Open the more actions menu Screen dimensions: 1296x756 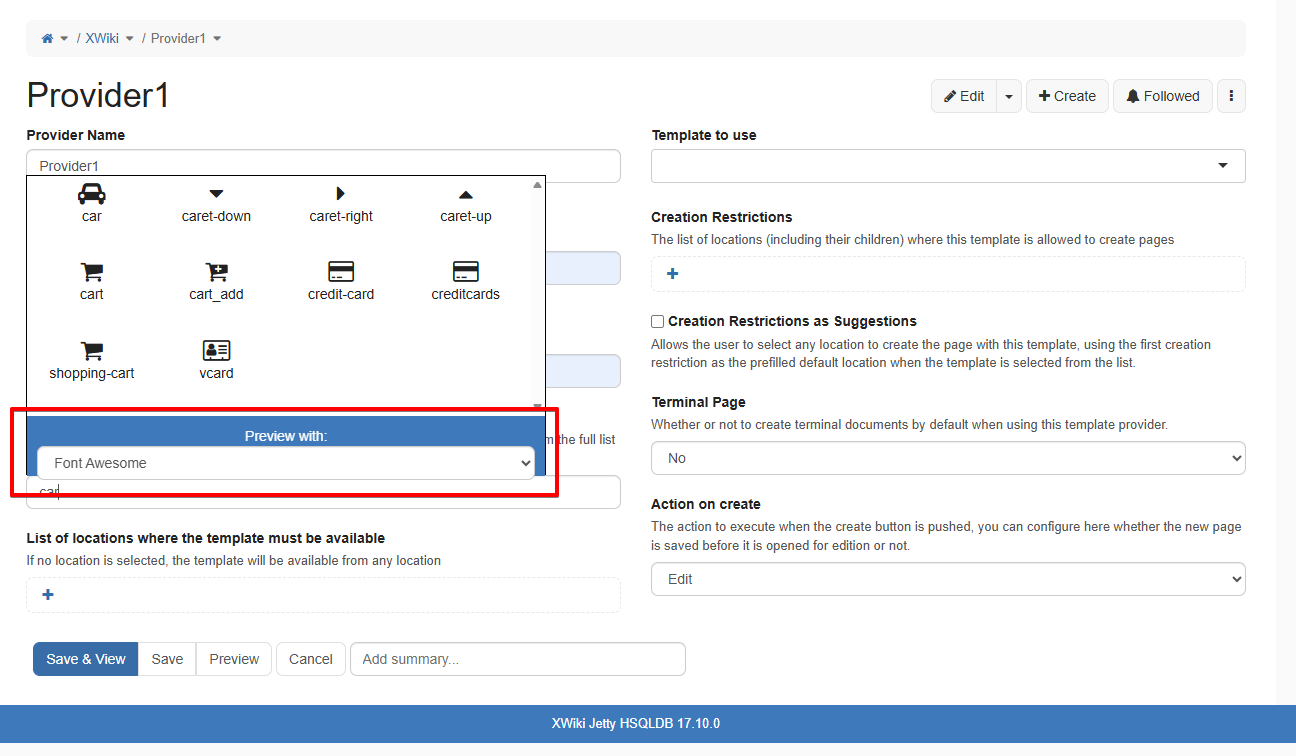tap(1231, 96)
